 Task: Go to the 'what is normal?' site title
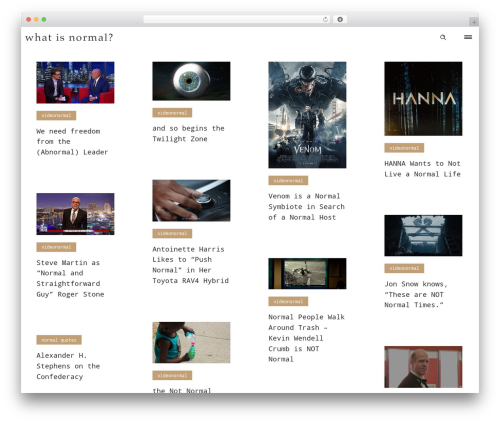[x=69, y=37]
